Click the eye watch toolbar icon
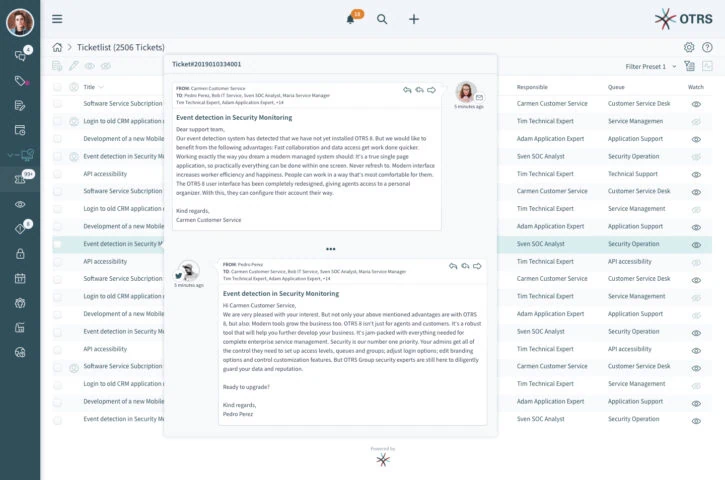This screenshot has height=480, width=725. (x=90, y=66)
